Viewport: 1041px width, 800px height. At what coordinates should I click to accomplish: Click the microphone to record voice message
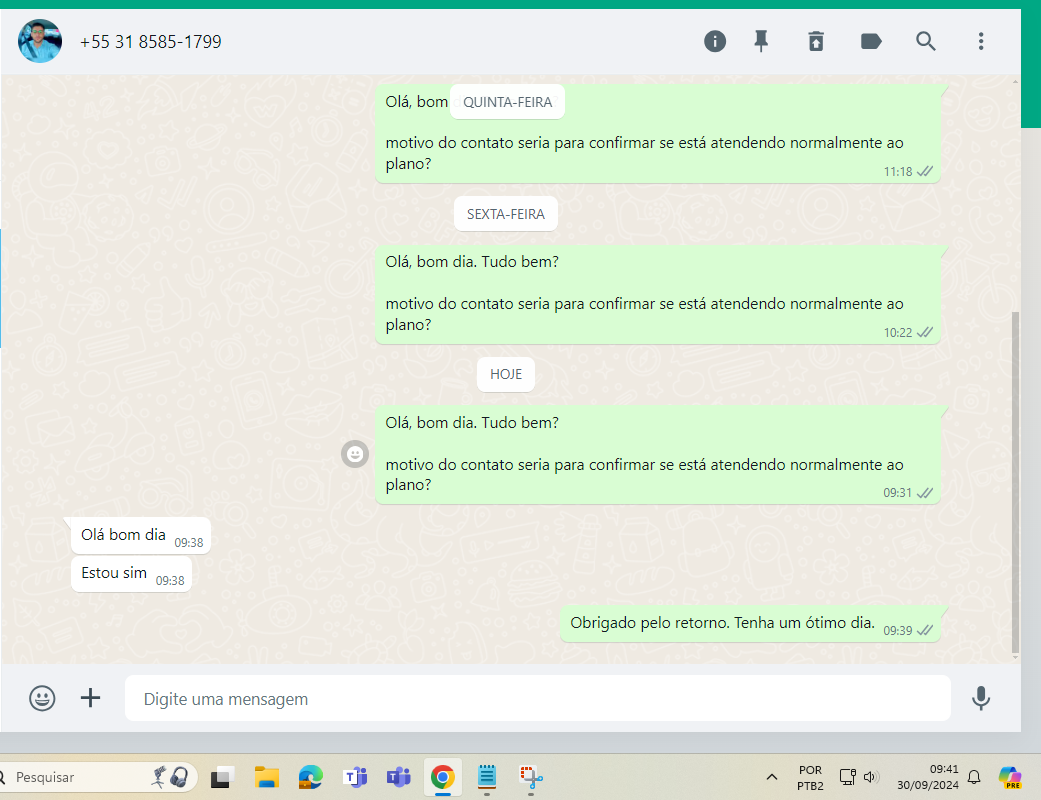tap(981, 698)
